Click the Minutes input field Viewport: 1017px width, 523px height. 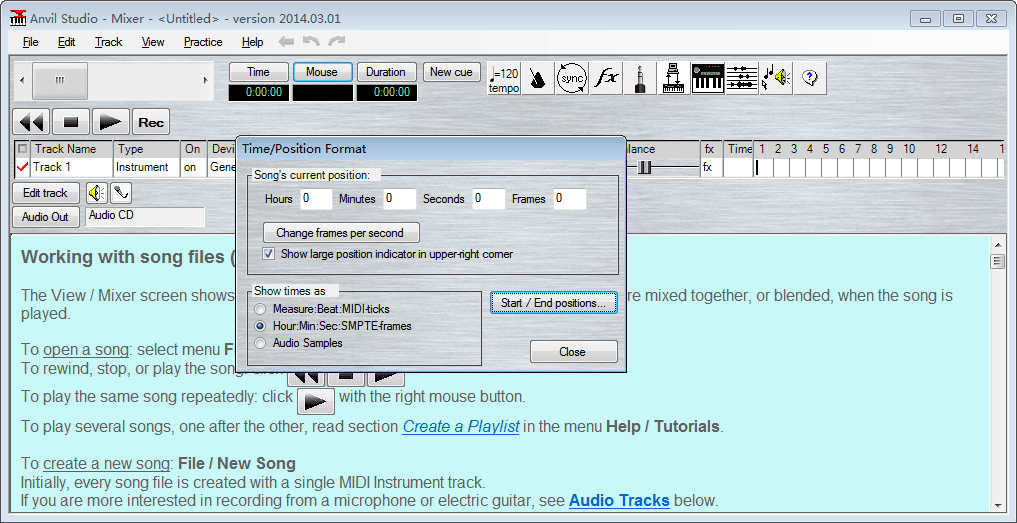click(399, 199)
